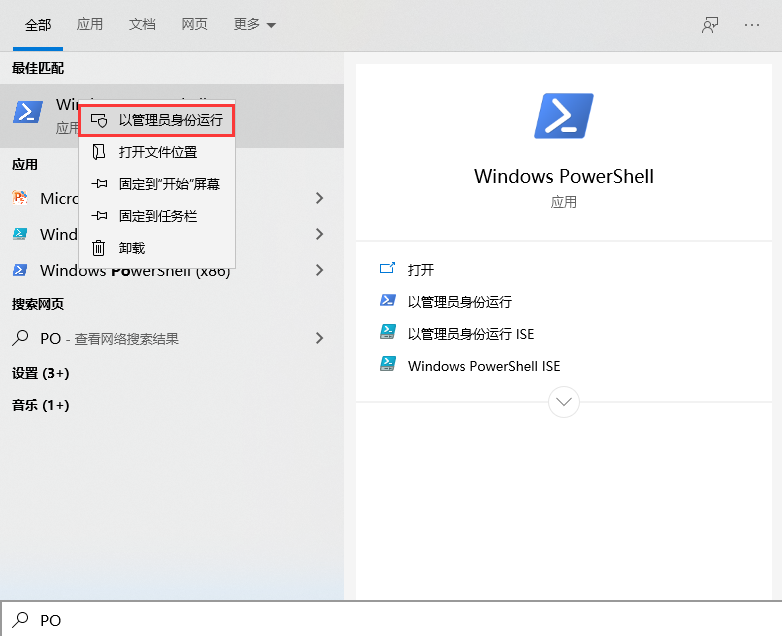The height and width of the screenshot is (636, 782).
Task: Click the Windows PowerShell ISE list icon
Action: 20,234
